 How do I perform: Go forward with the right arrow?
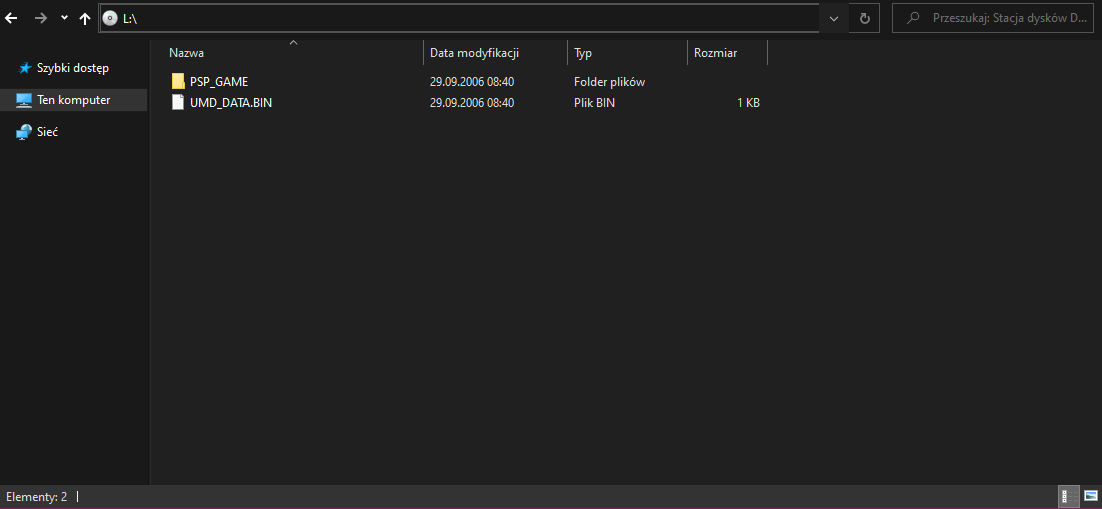(41, 19)
